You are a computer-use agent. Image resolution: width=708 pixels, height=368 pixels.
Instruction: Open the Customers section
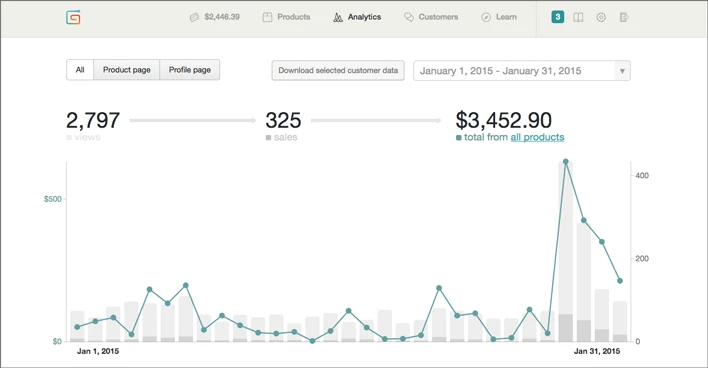[431, 17]
